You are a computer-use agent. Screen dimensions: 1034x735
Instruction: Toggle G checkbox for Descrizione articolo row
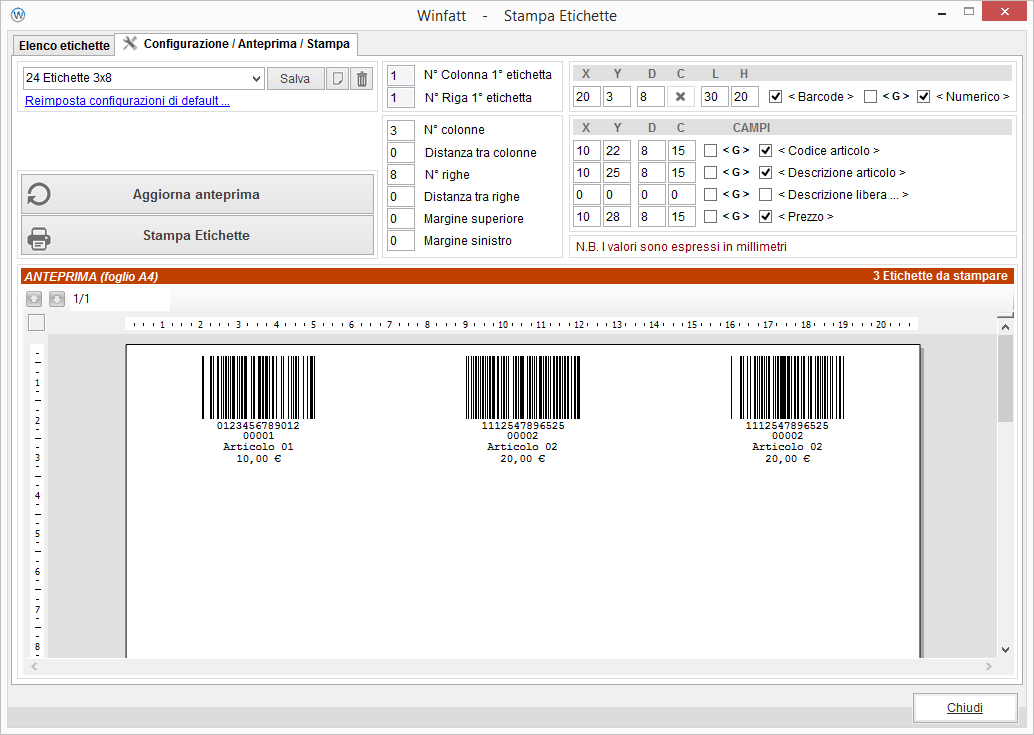tap(710, 173)
